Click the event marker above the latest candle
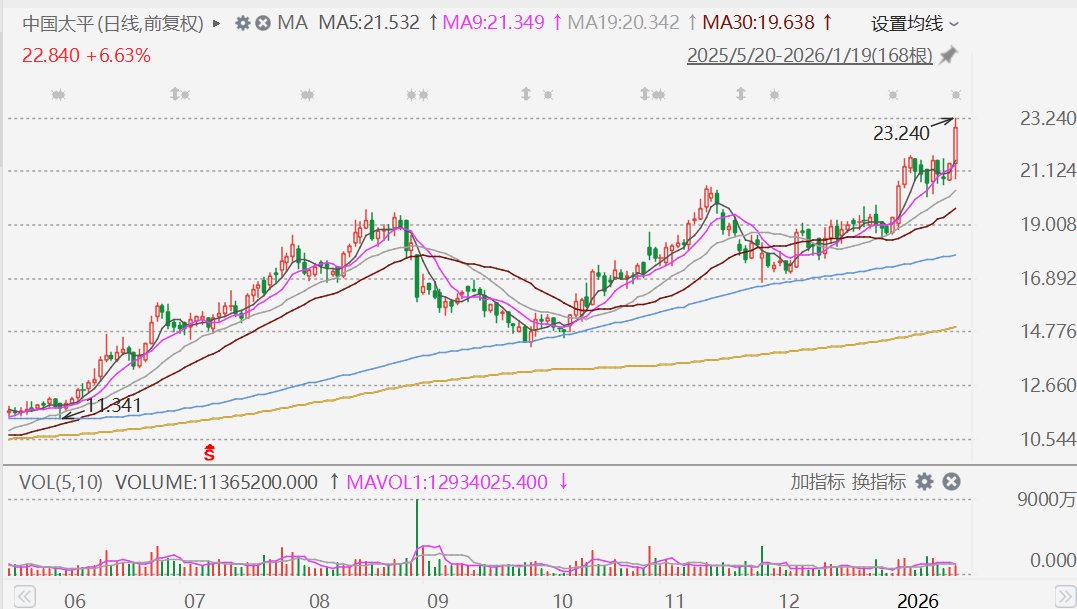The height and width of the screenshot is (609, 1077). tap(956, 94)
